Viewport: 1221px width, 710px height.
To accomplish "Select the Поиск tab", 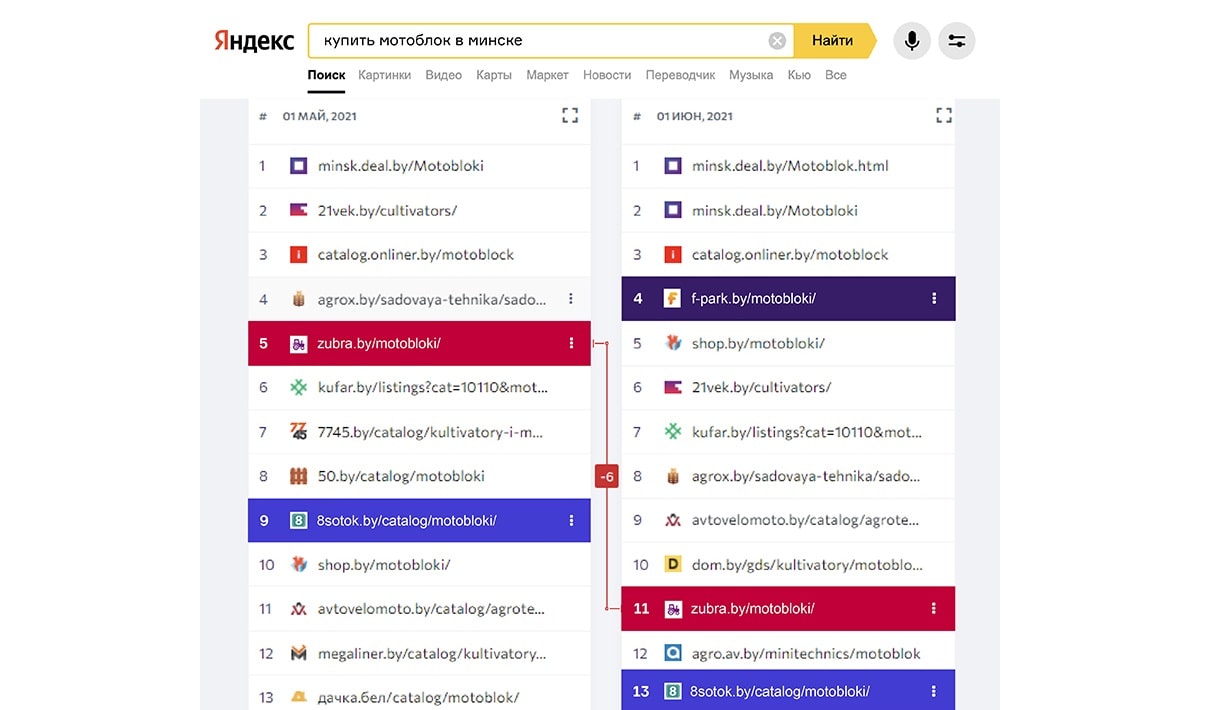I will [x=326, y=75].
